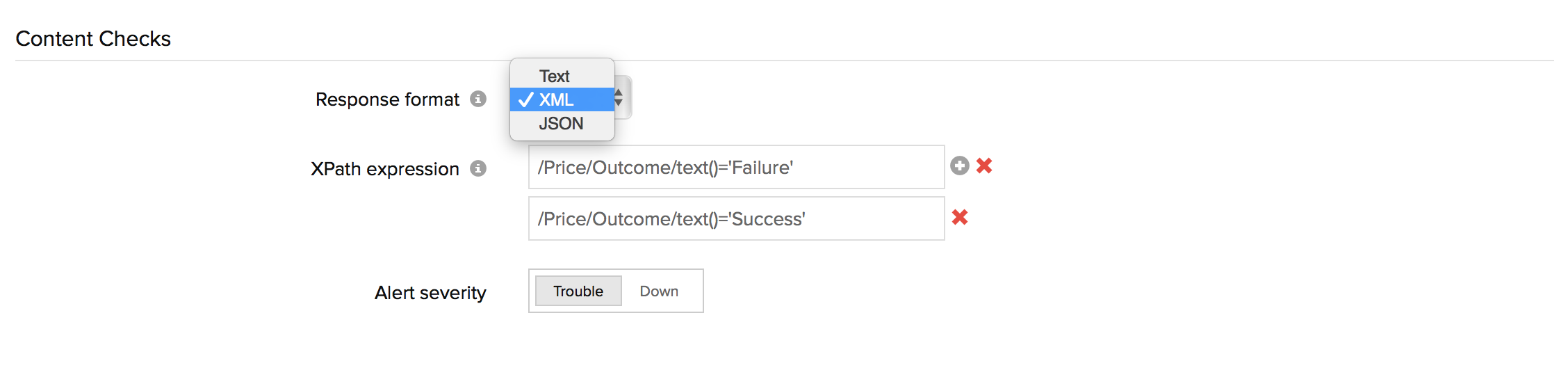Click the info icon beside Response format

pyautogui.click(x=478, y=99)
